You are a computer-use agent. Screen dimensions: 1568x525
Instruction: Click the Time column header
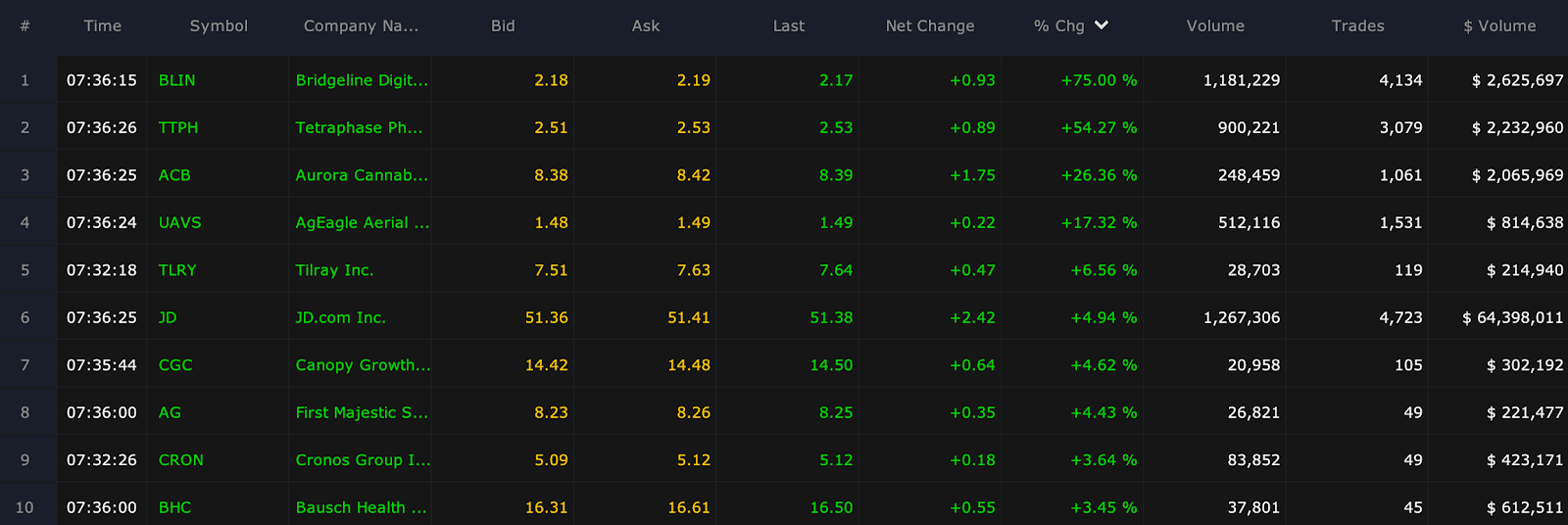coord(103,26)
